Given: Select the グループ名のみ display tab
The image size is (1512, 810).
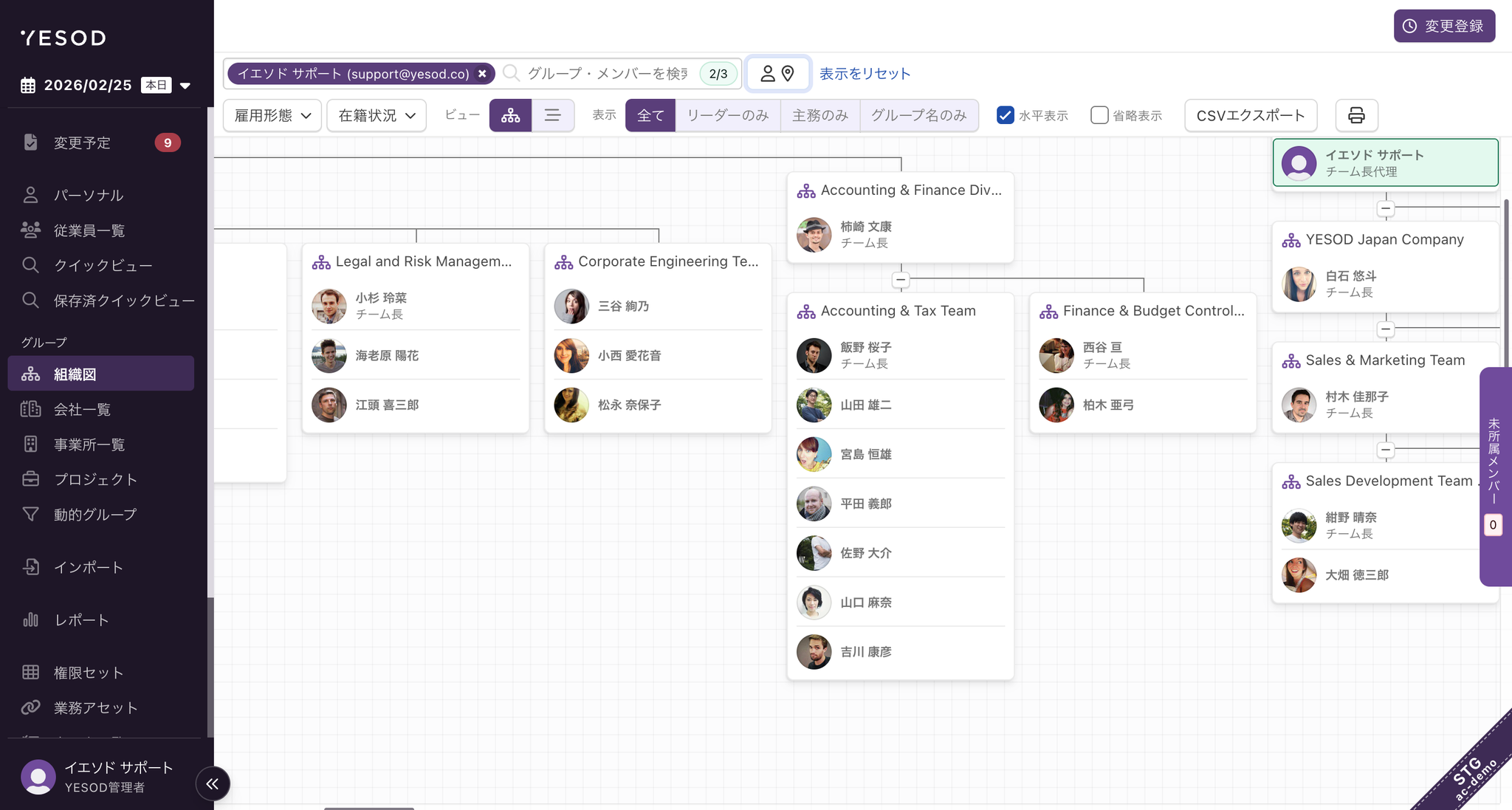Looking at the screenshot, I should pyautogui.click(x=918, y=115).
